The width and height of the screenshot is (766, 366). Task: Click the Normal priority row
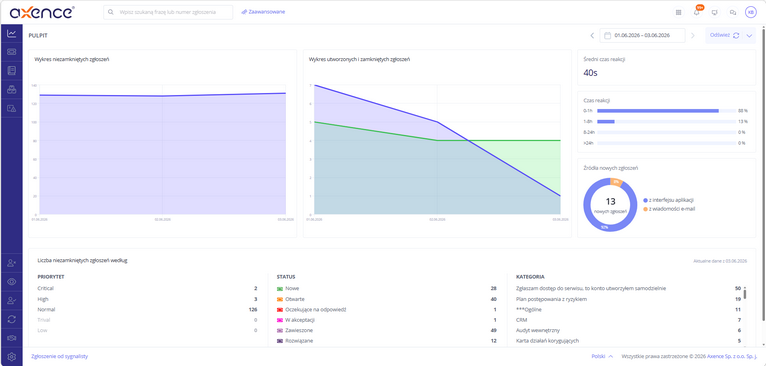[x=147, y=309]
